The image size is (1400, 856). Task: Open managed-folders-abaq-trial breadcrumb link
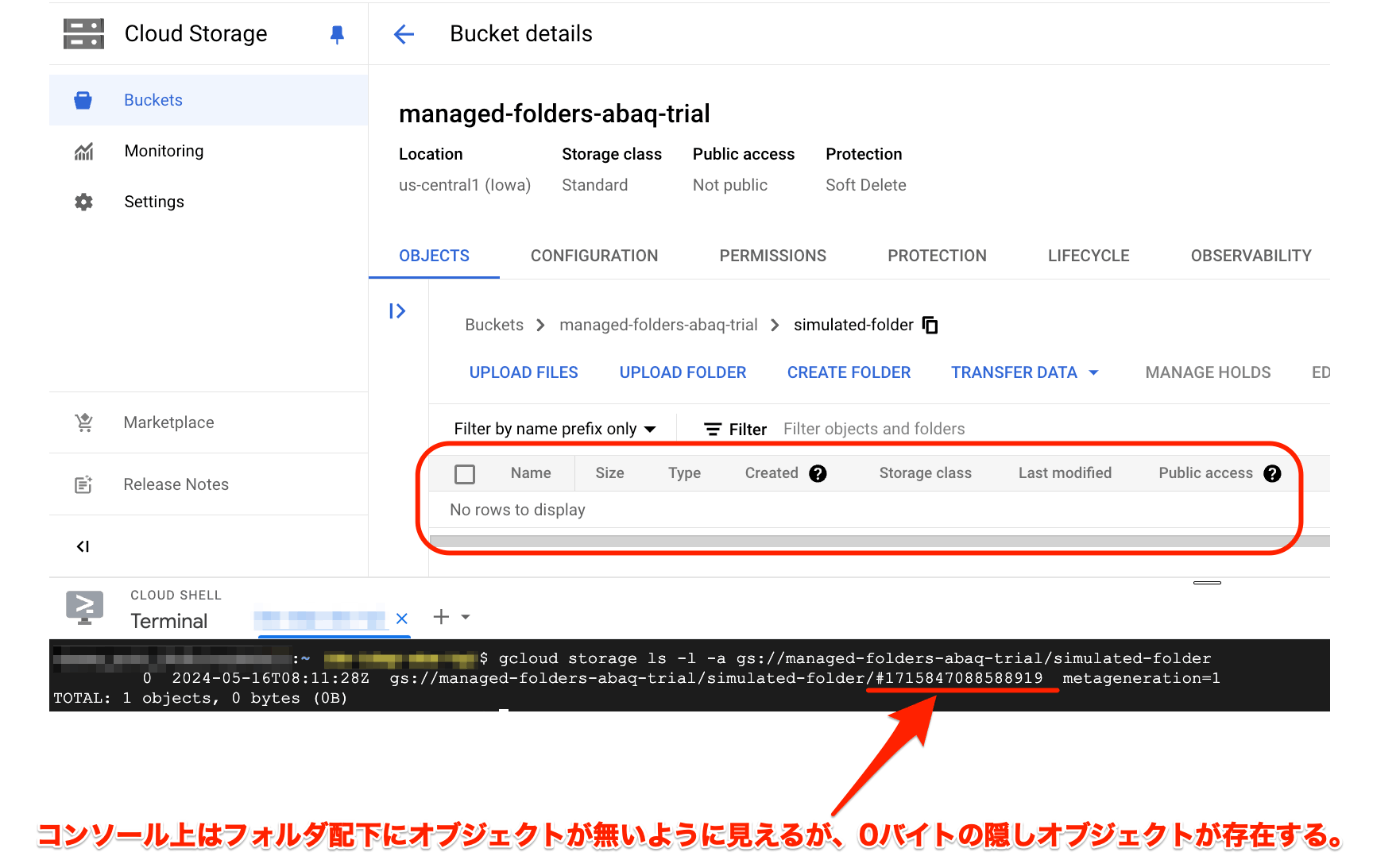pyautogui.click(x=659, y=325)
